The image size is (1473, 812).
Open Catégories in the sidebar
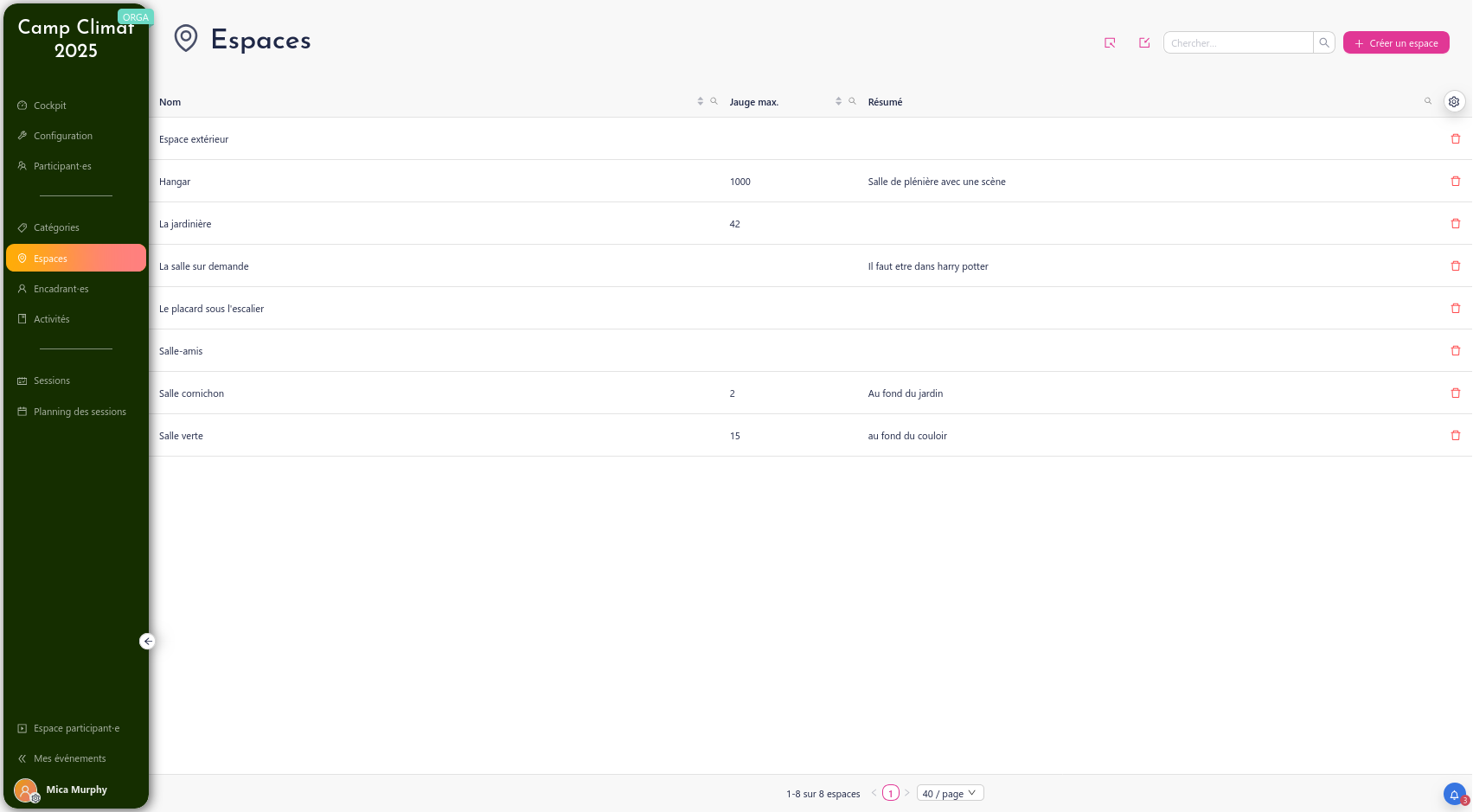click(x=56, y=227)
